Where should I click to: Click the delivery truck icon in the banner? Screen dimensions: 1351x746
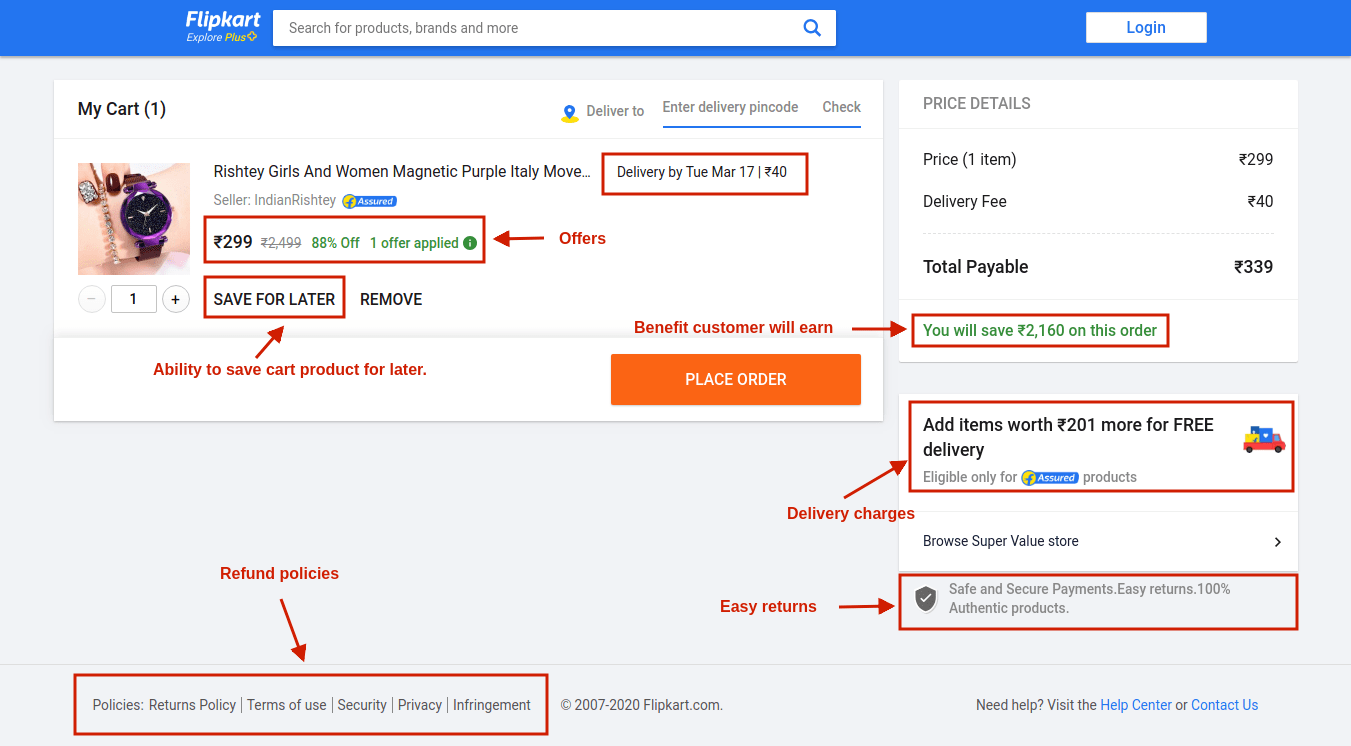(x=1263, y=438)
